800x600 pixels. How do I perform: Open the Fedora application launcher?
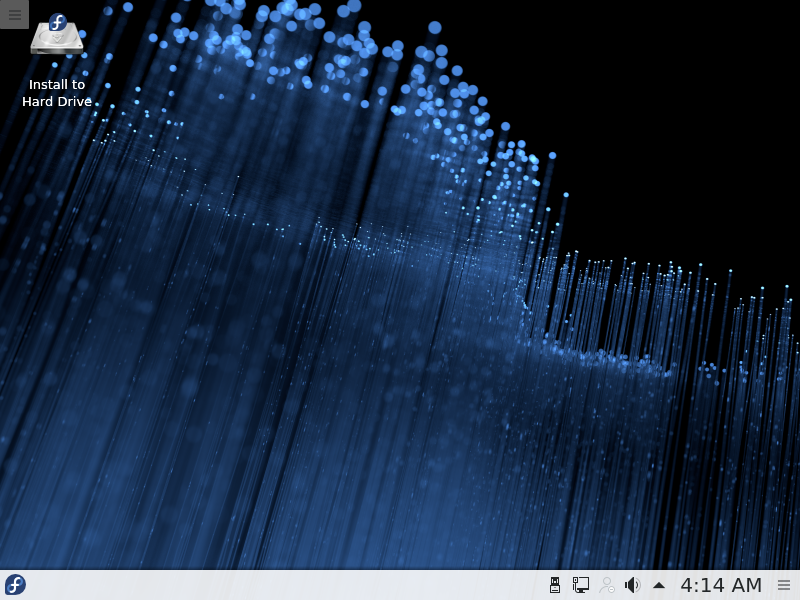pos(15,585)
